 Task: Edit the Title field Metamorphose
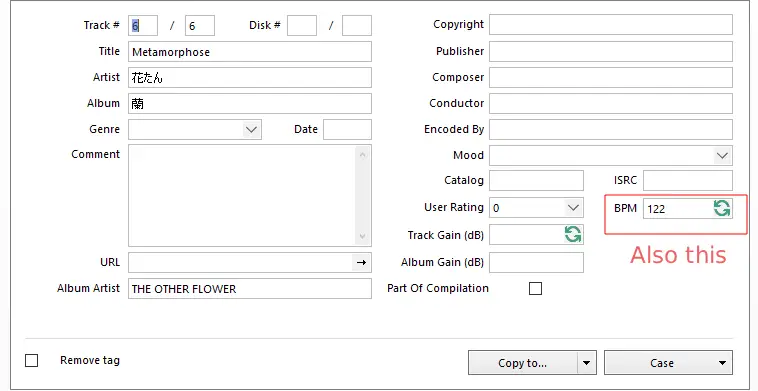tap(250, 52)
